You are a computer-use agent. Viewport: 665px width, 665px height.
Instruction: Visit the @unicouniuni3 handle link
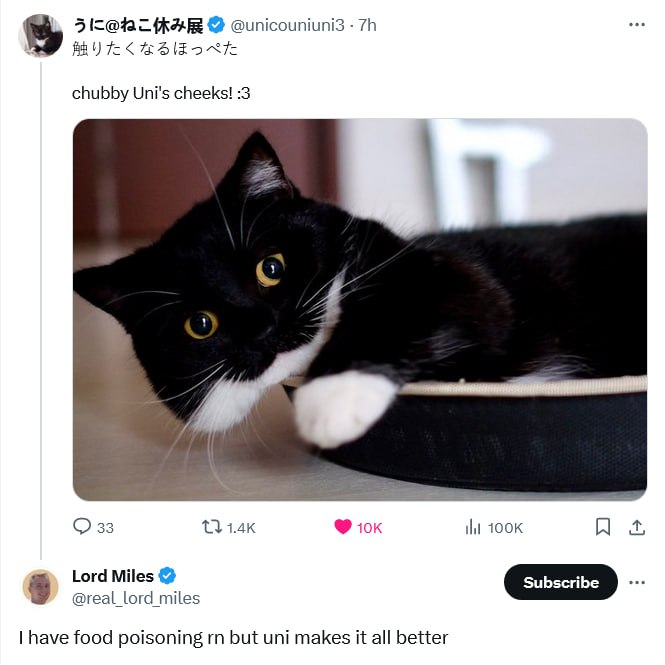pyautogui.click(x=290, y=26)
